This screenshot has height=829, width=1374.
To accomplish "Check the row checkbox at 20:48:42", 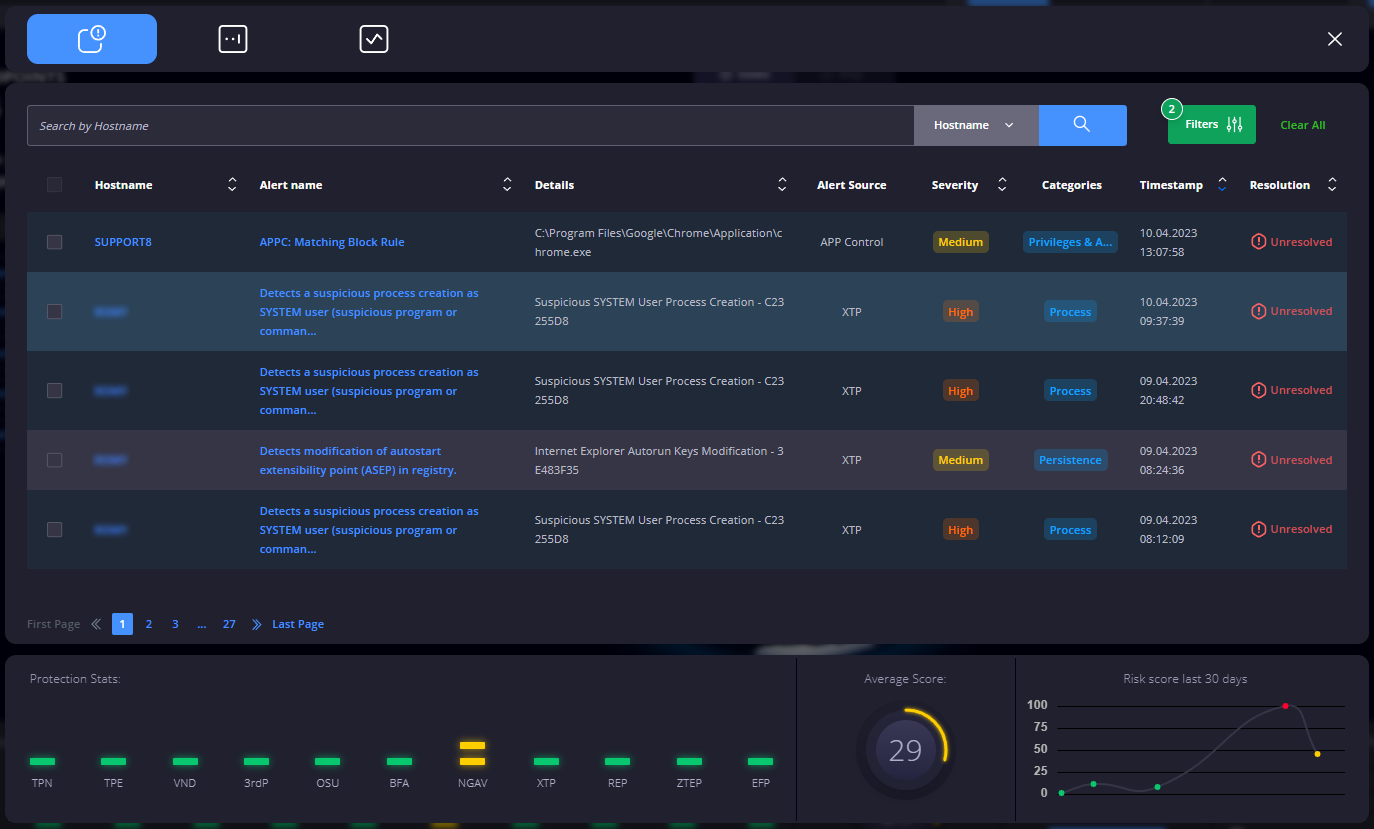I will pos(54,391).
